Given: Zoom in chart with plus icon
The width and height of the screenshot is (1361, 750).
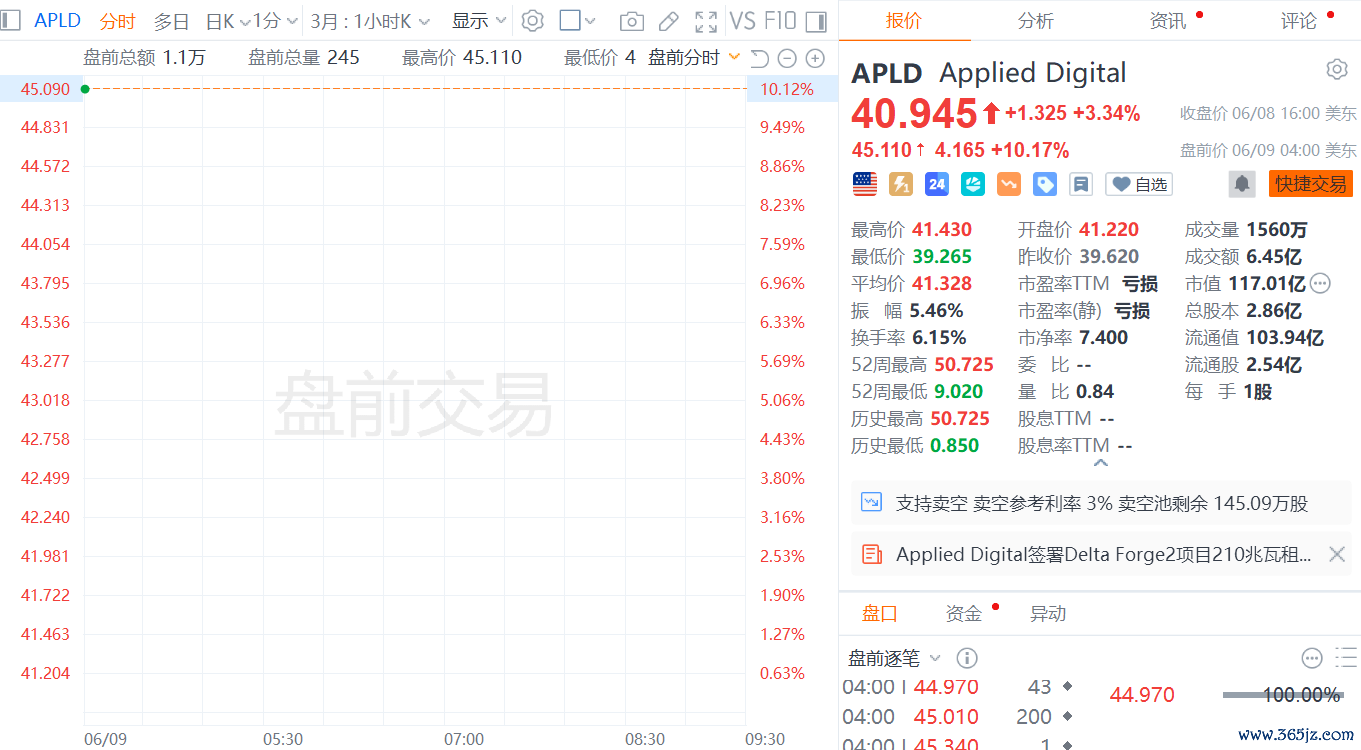Looking at the screenshot, I should [x=815, y=58].
